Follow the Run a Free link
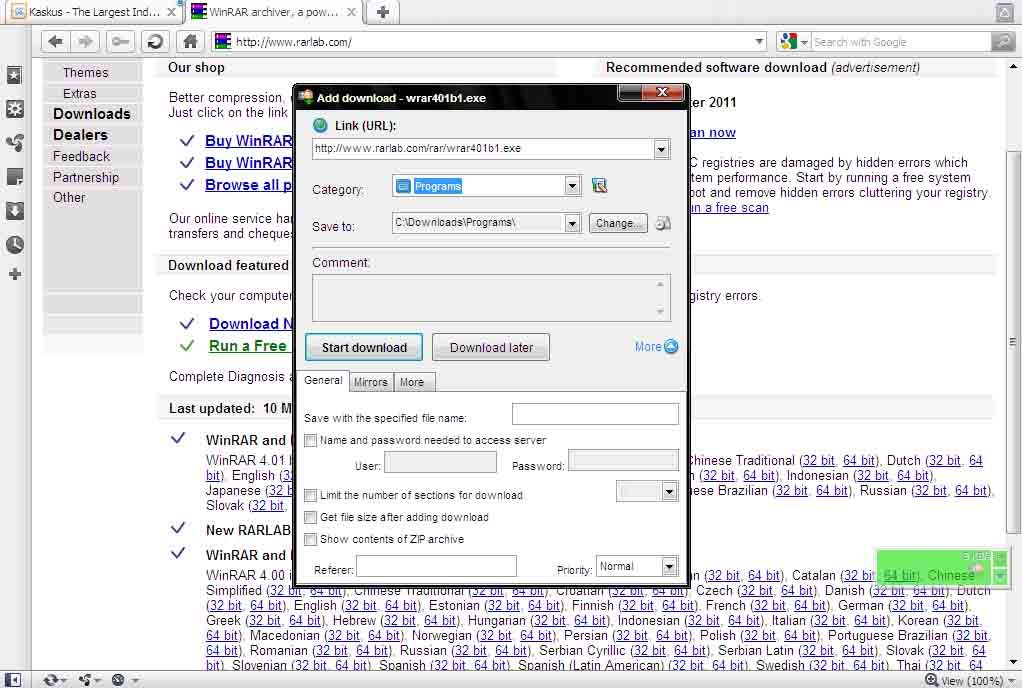 point(248,346)
